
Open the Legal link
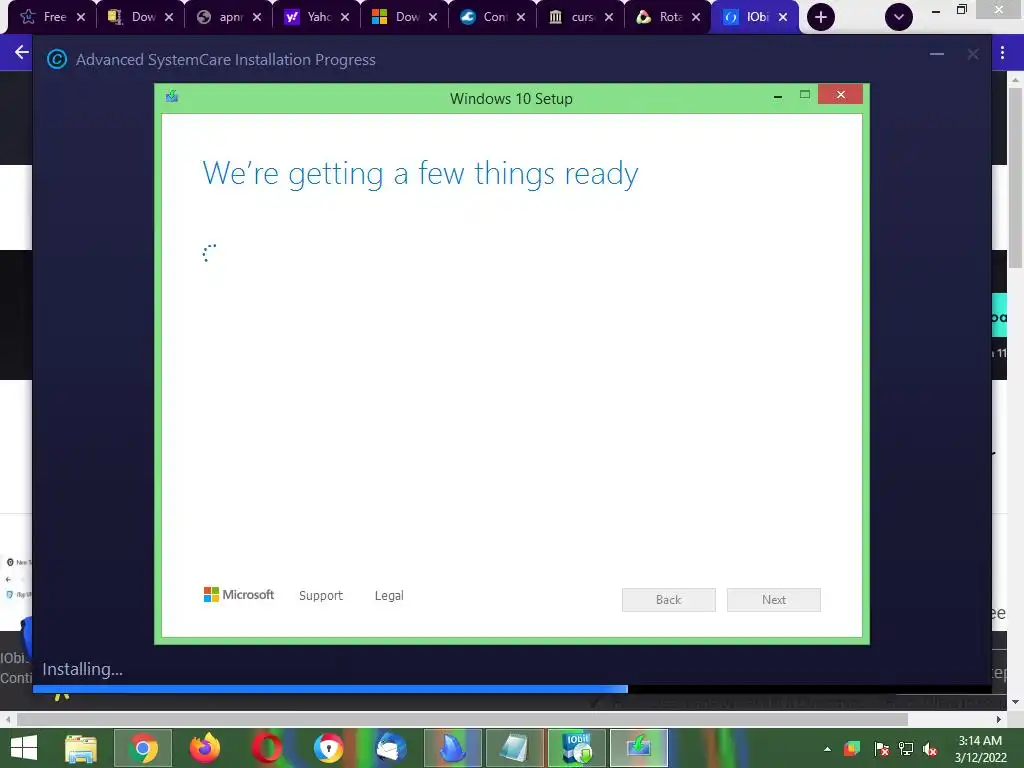(x=389, y=596)
